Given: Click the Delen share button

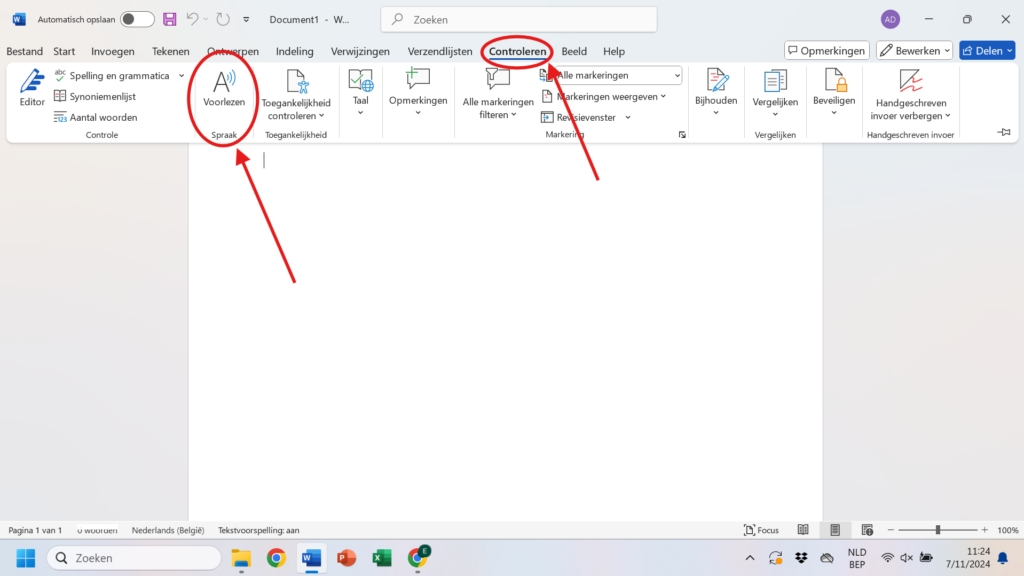Looking at the screenshot, I should click(986, 51).
